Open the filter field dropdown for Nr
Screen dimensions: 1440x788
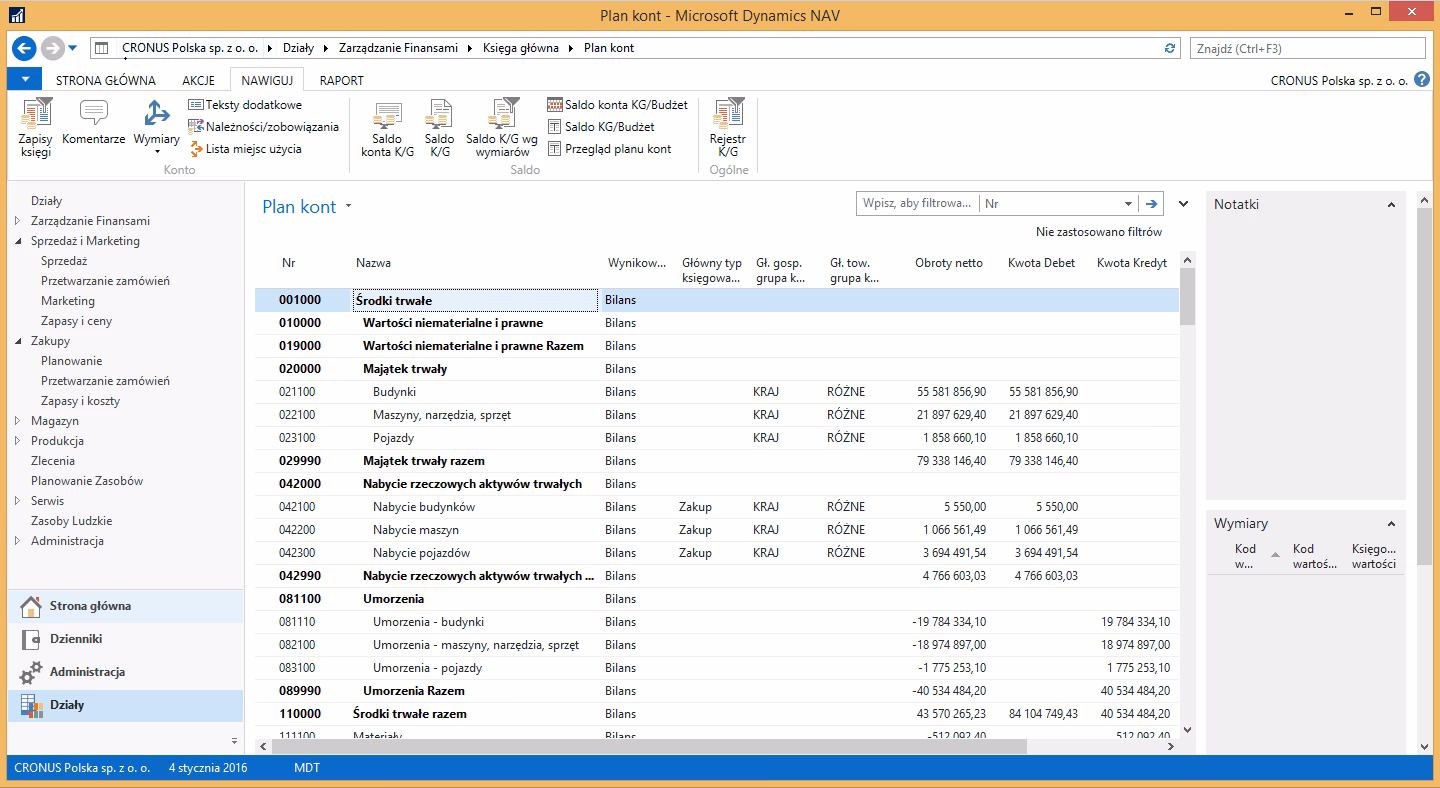[x=1128, y=204]
